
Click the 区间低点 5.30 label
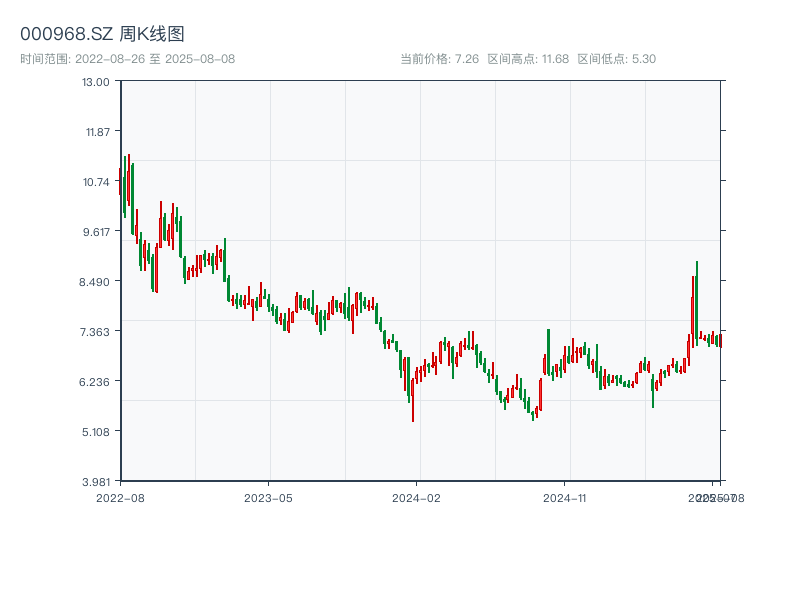point(616,59)
